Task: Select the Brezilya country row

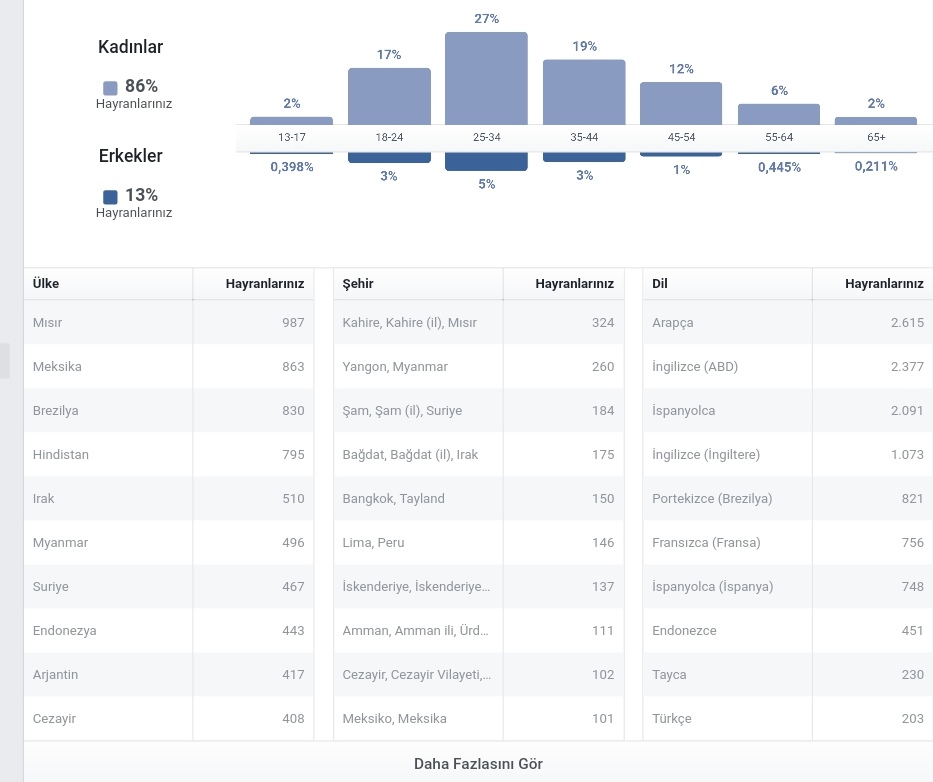Action: 169,411
